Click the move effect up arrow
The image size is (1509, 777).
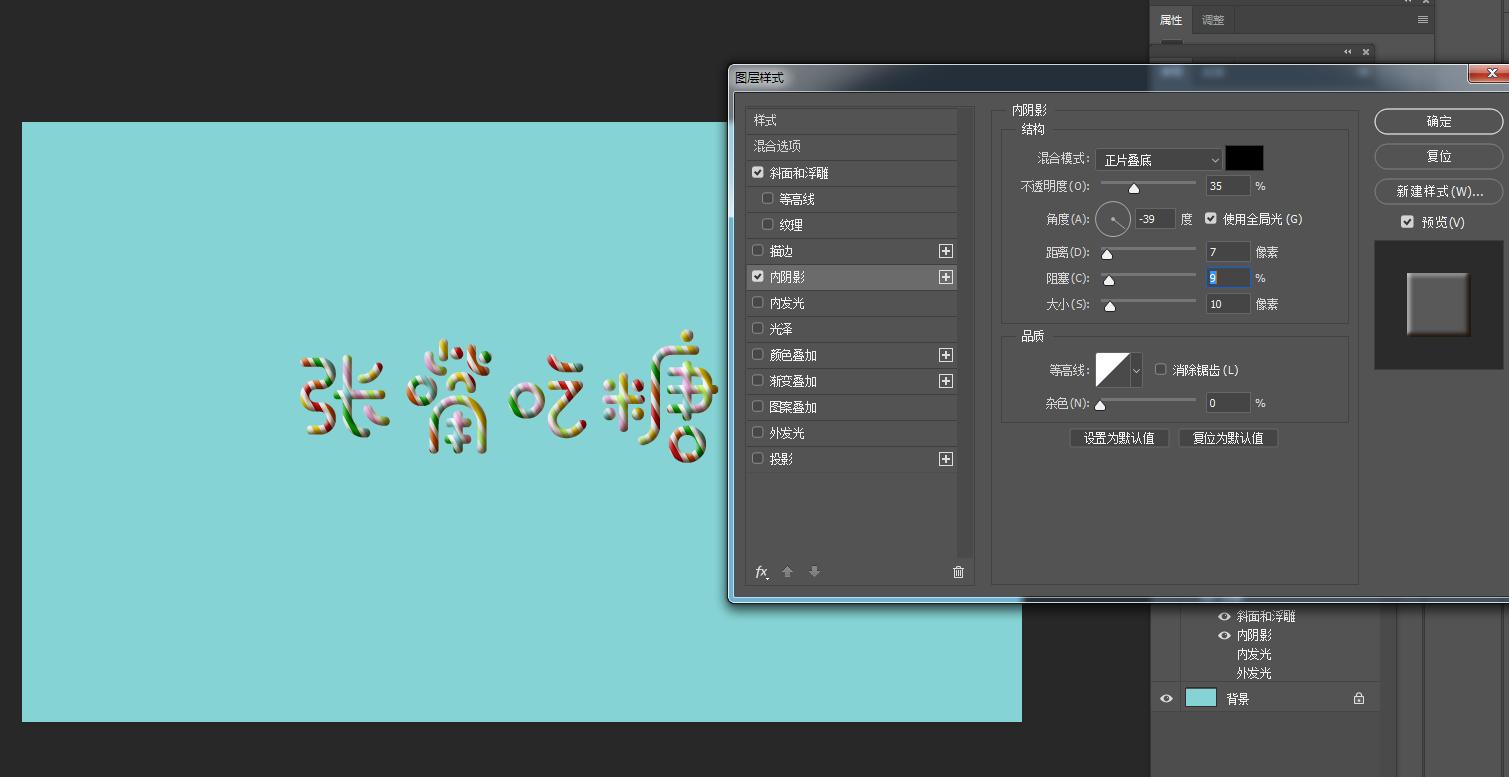tap(787, 571)
